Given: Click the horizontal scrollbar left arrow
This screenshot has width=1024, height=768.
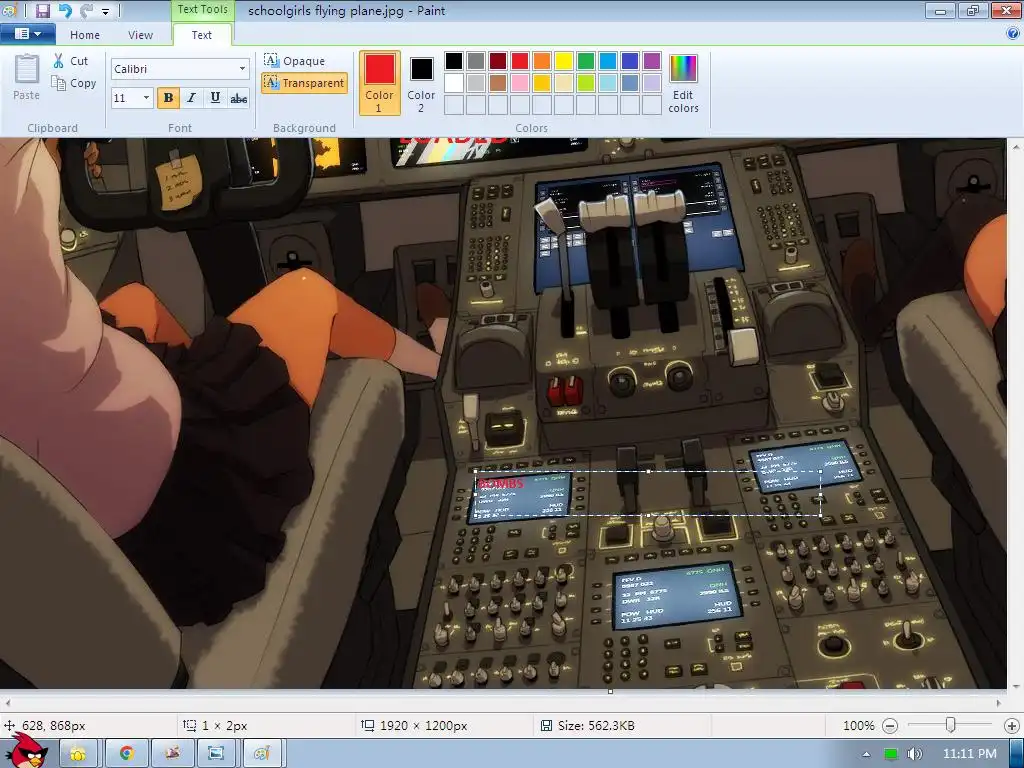Looking at the screenshot, I should click(x=8, y=703).
